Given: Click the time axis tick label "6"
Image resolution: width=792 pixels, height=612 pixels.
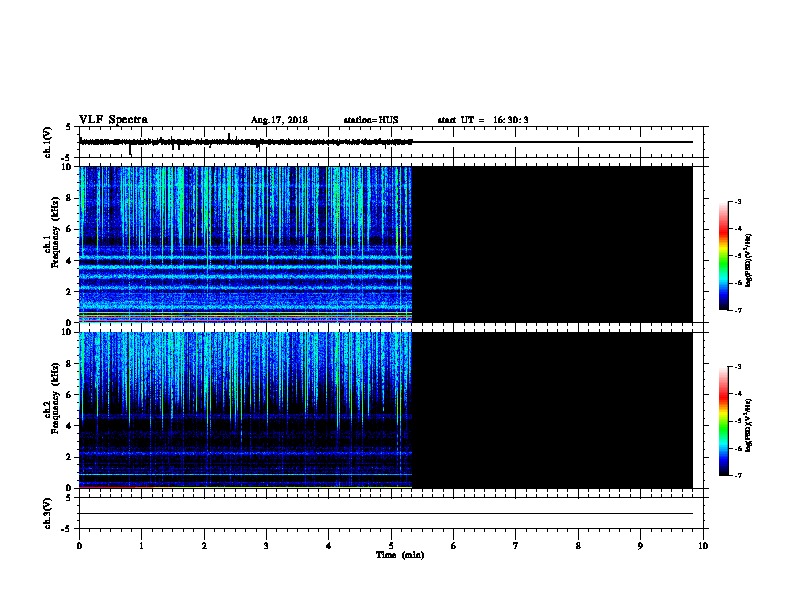Looking at the screenshot, I should (454, 545).
